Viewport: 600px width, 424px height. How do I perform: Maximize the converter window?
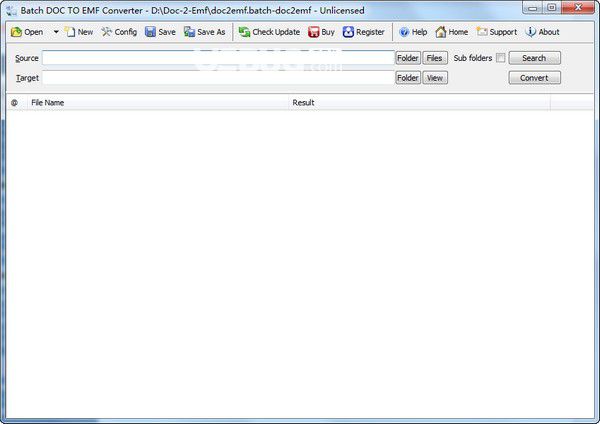click(x=552, y=8)
